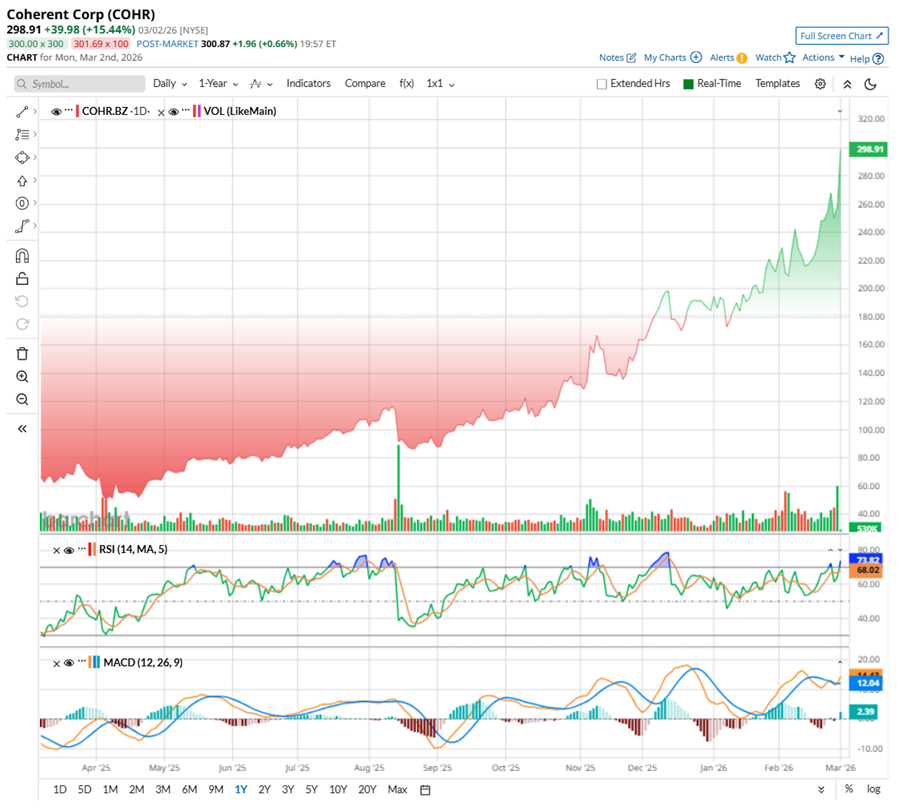Click the Full Screen Chart button

(842, 36)
